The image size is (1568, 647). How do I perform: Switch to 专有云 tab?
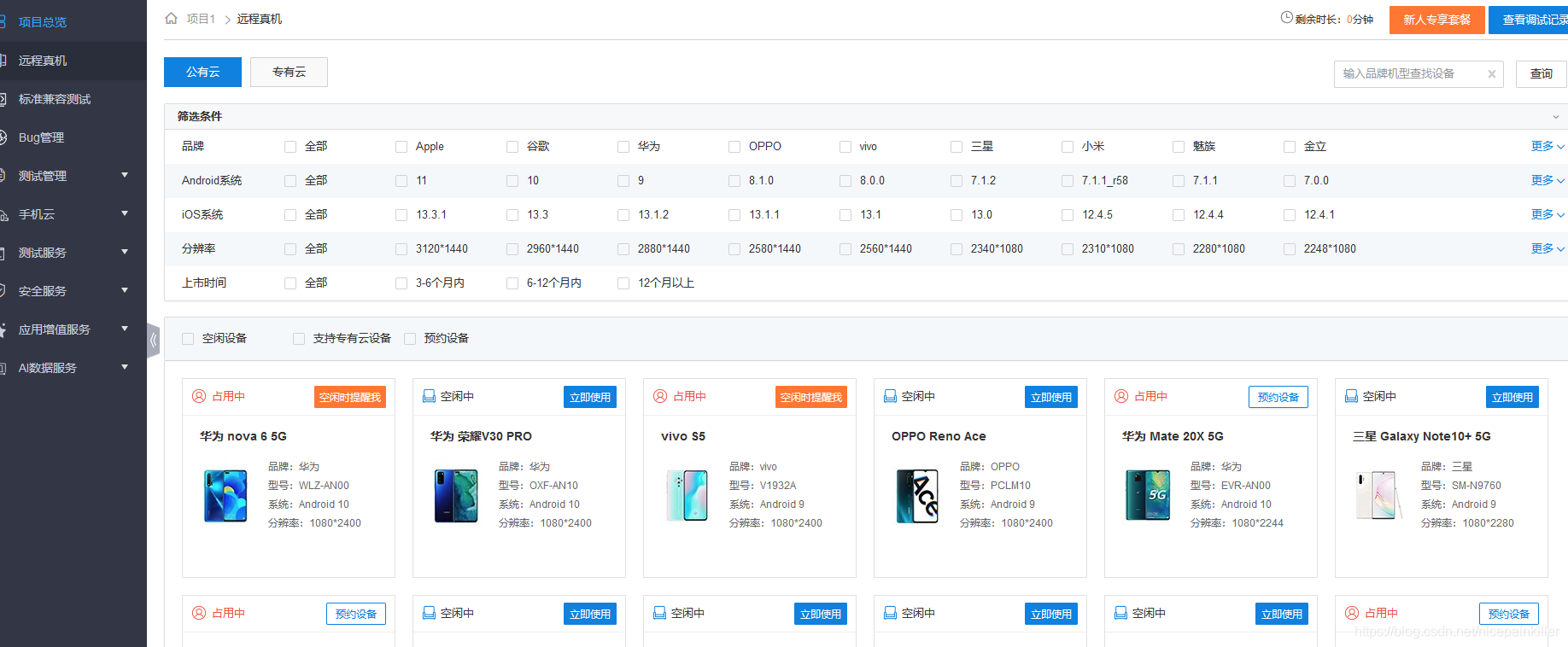(x=289, y=72)
